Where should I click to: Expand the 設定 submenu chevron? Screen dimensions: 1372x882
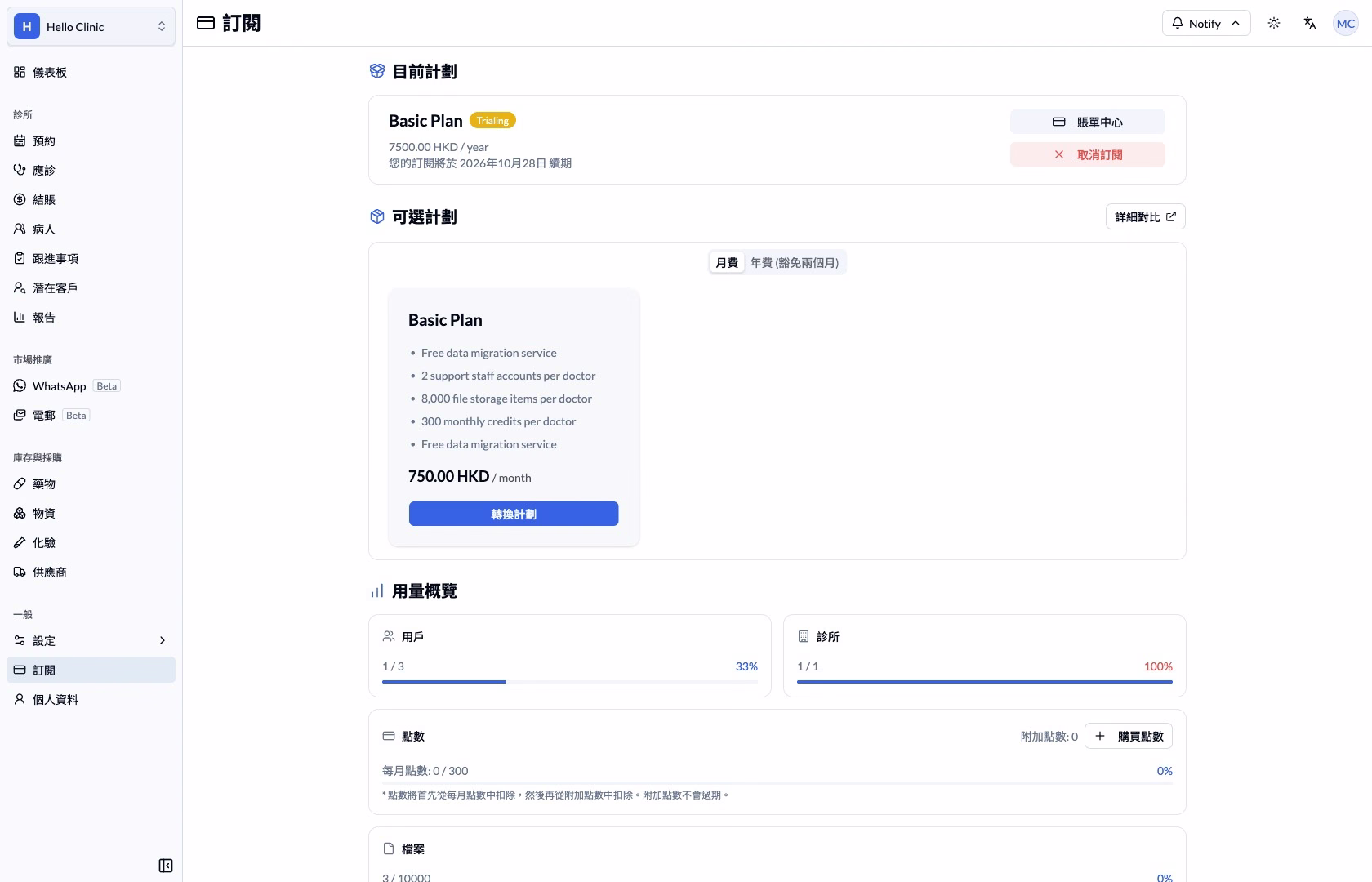point(163,640)
